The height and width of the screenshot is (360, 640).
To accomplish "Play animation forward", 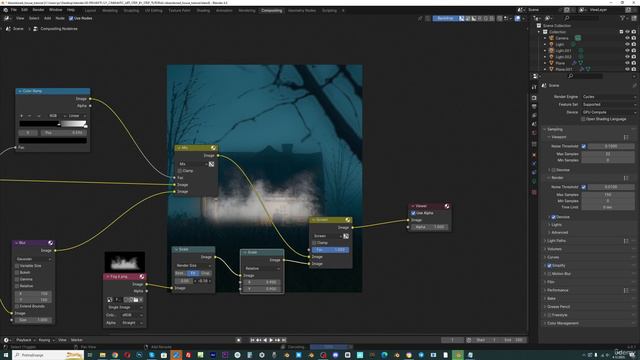I will coord(271,340).
